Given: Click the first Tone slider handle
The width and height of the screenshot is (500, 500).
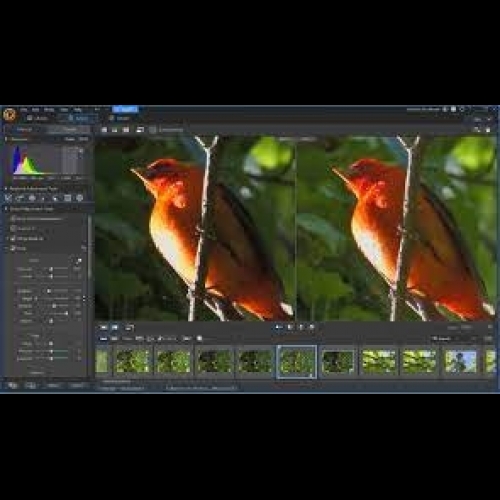Looking at the screenshot, I should point(51,269).
